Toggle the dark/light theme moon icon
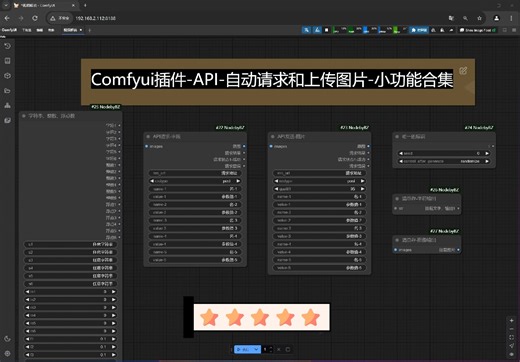The image size is (520, 362). pos(7,339)
